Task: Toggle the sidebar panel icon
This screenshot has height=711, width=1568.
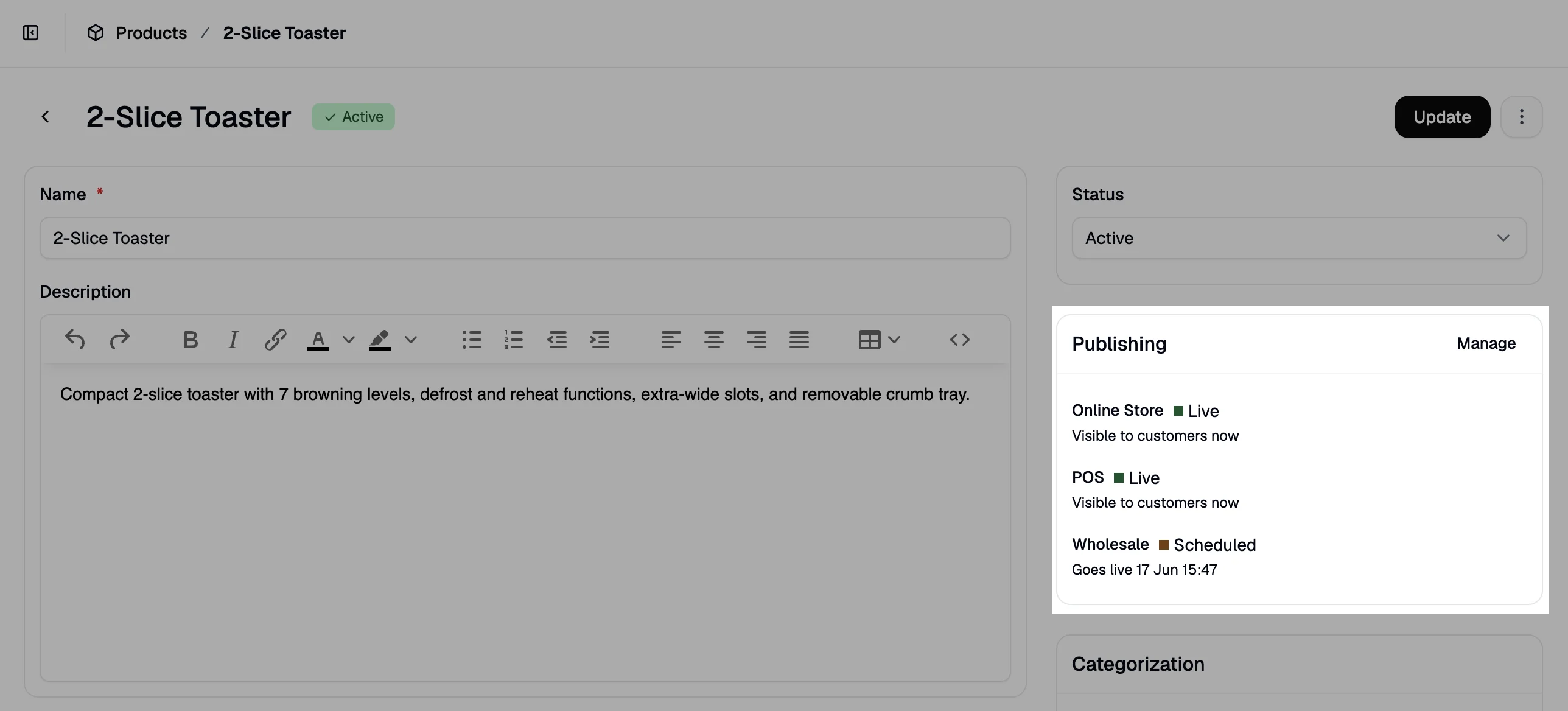Action: point(30,33)
